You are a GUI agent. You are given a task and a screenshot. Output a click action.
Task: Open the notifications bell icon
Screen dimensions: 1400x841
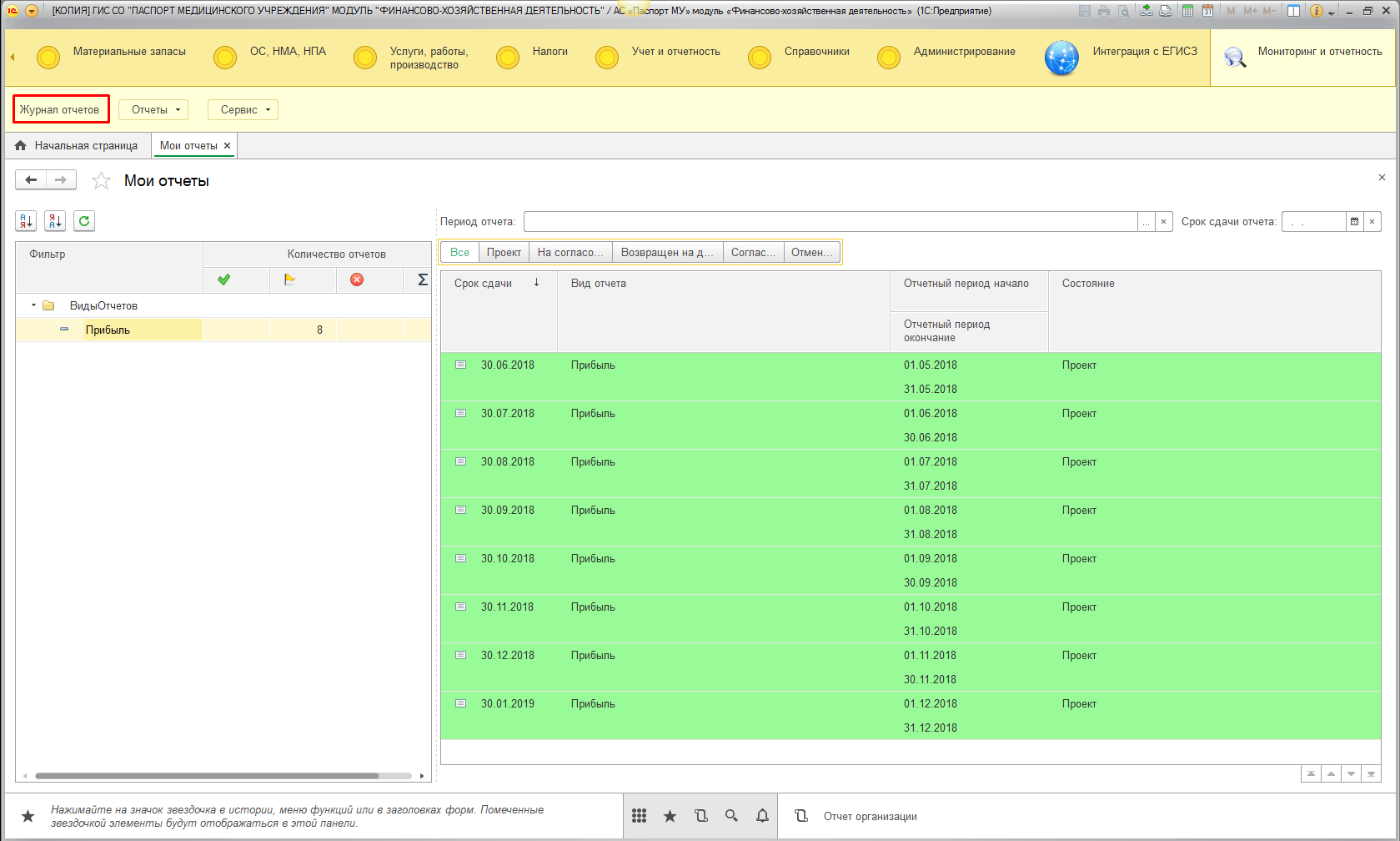tap(762, 816)
